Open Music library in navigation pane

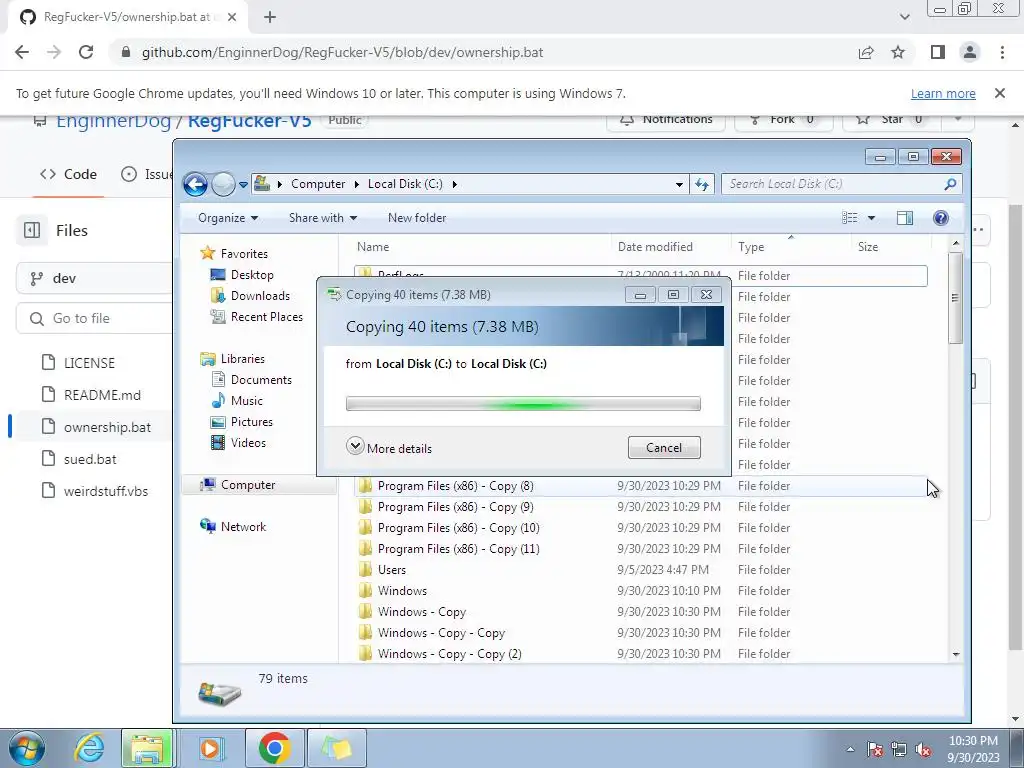(x=247, y=401)
